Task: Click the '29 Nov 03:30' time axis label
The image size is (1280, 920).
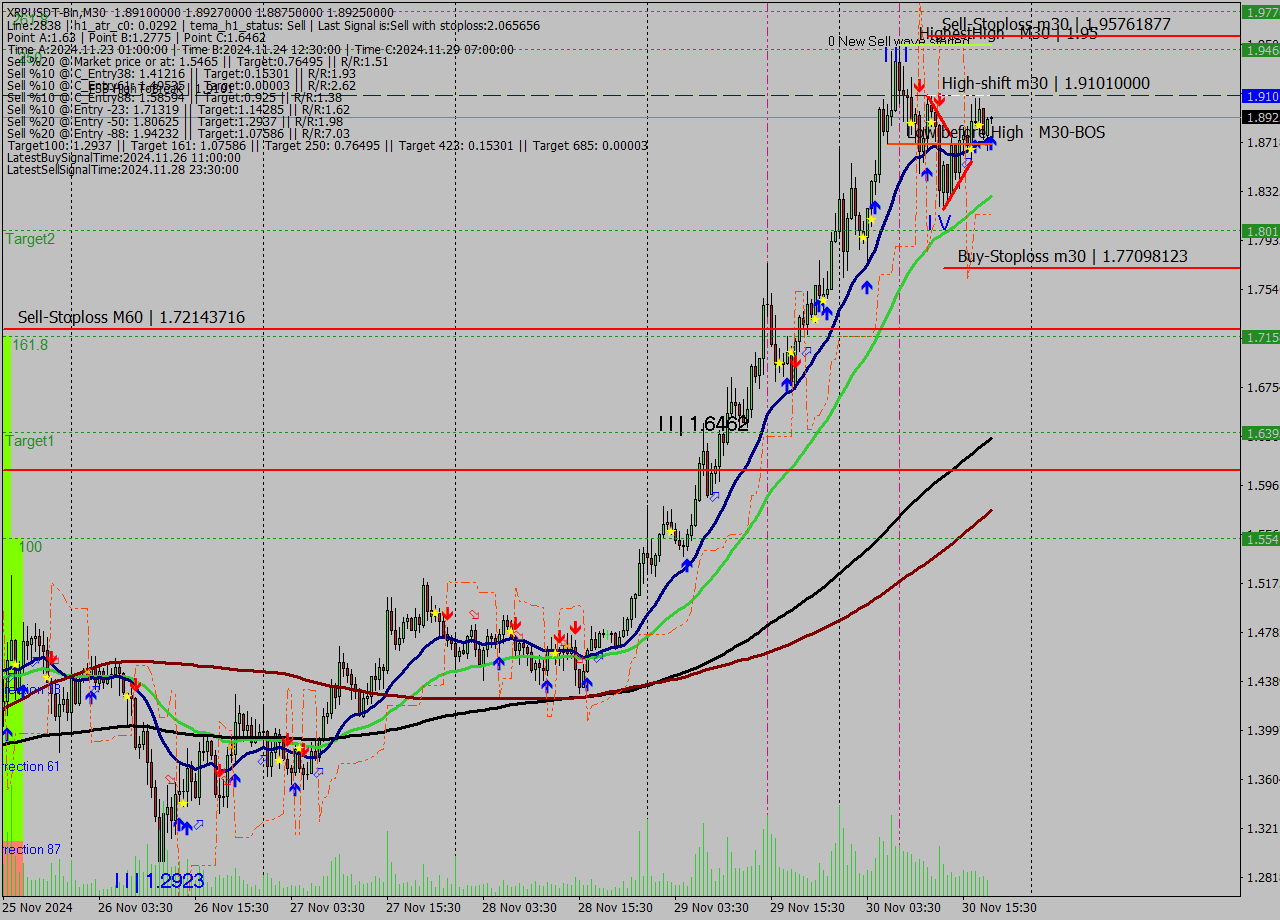Action: point(713,908)
